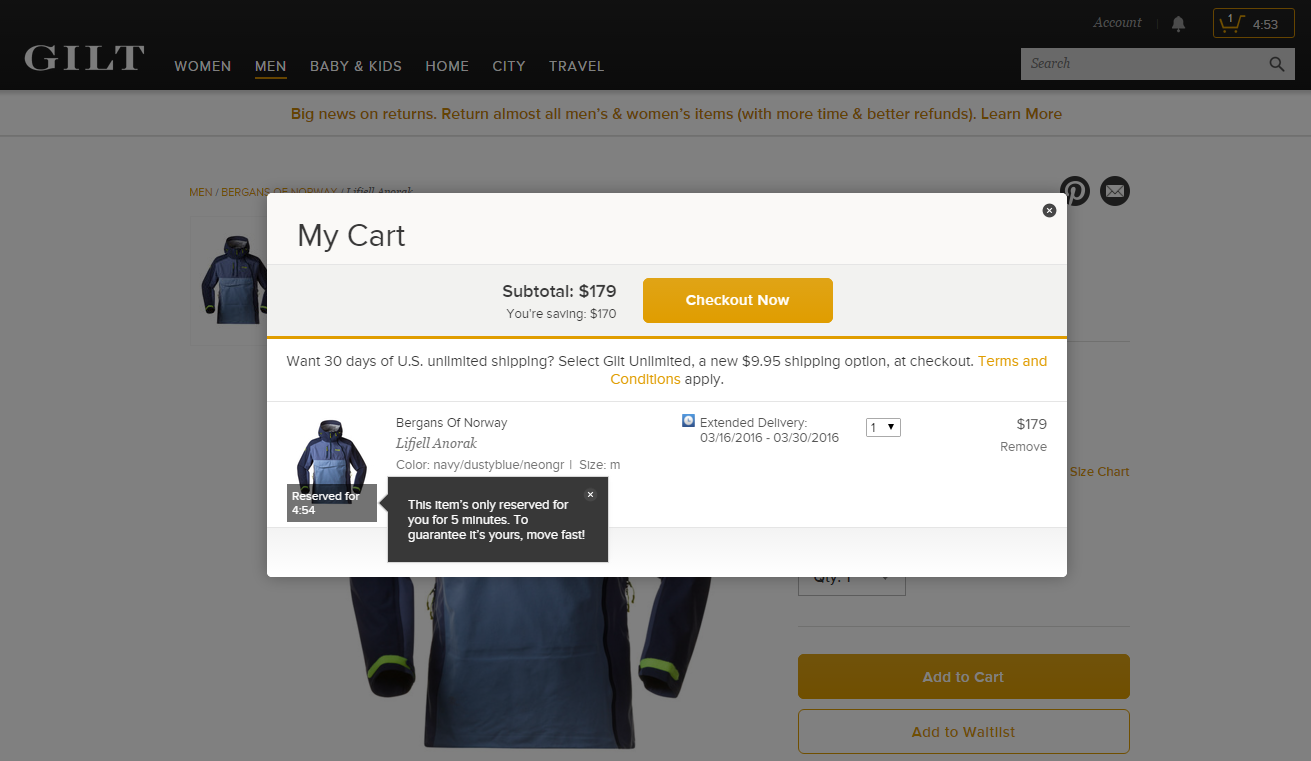Remove the Lifjell Anorak from cart
The height and width of the screenshot is (761, 1311).
point(1023,447)
